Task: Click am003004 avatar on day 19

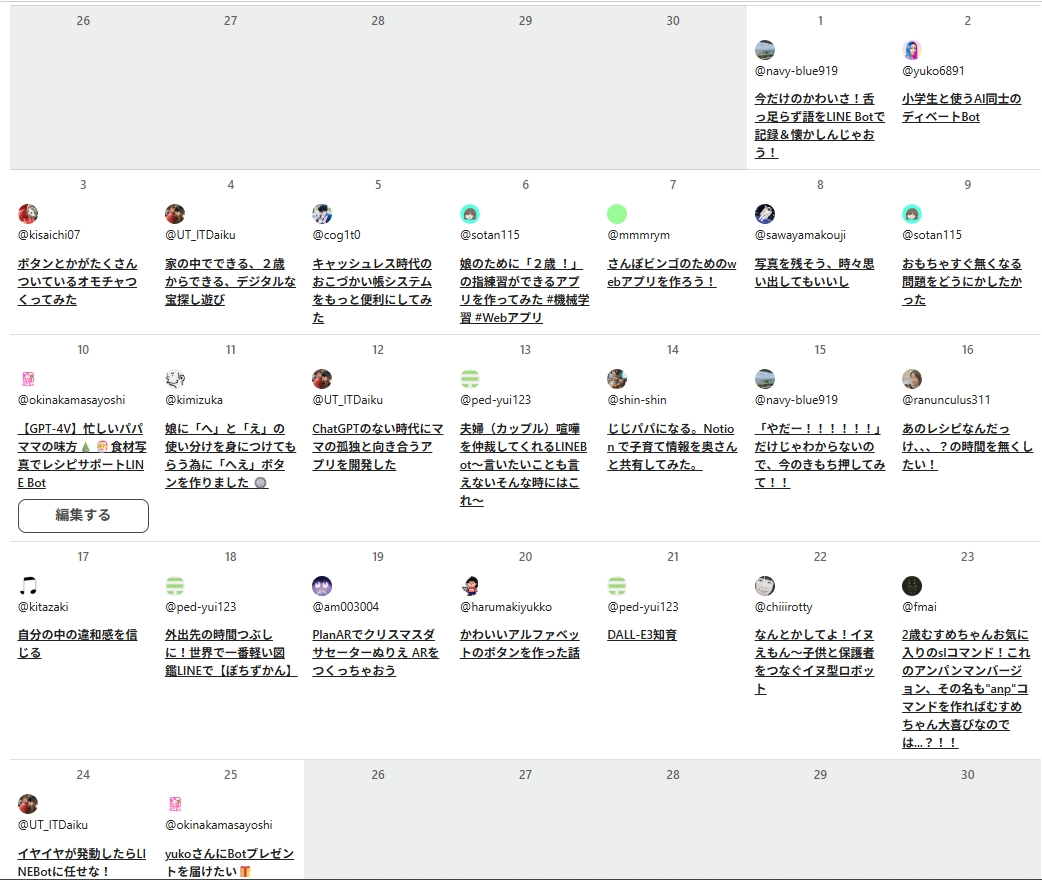Action: coord(322,586)
